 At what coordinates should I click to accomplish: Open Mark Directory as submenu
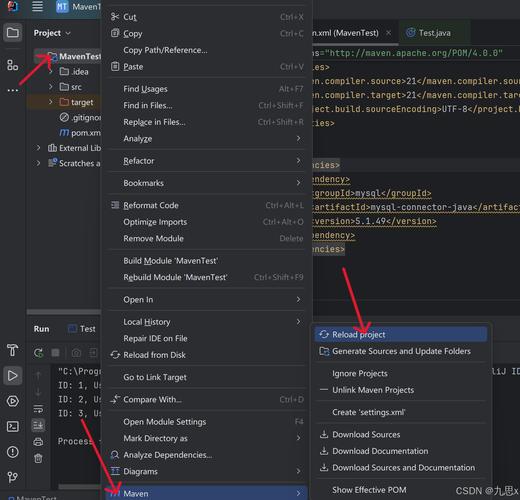point(207,438)
